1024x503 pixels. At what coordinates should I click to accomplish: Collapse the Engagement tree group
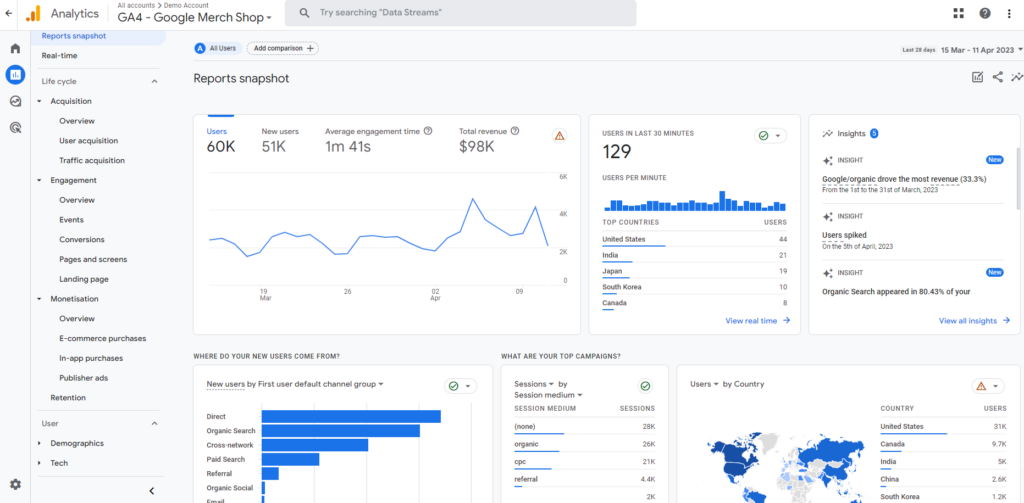[39, 180]
